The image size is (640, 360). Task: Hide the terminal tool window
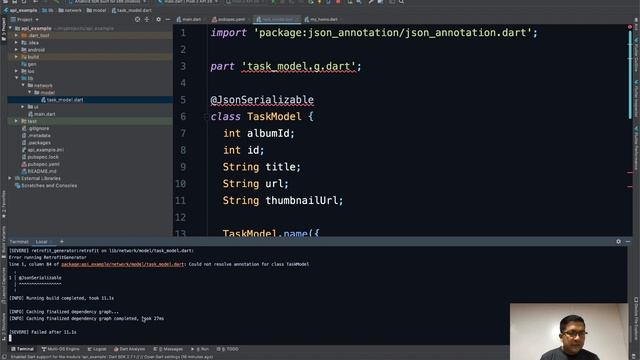pos(628,242)
